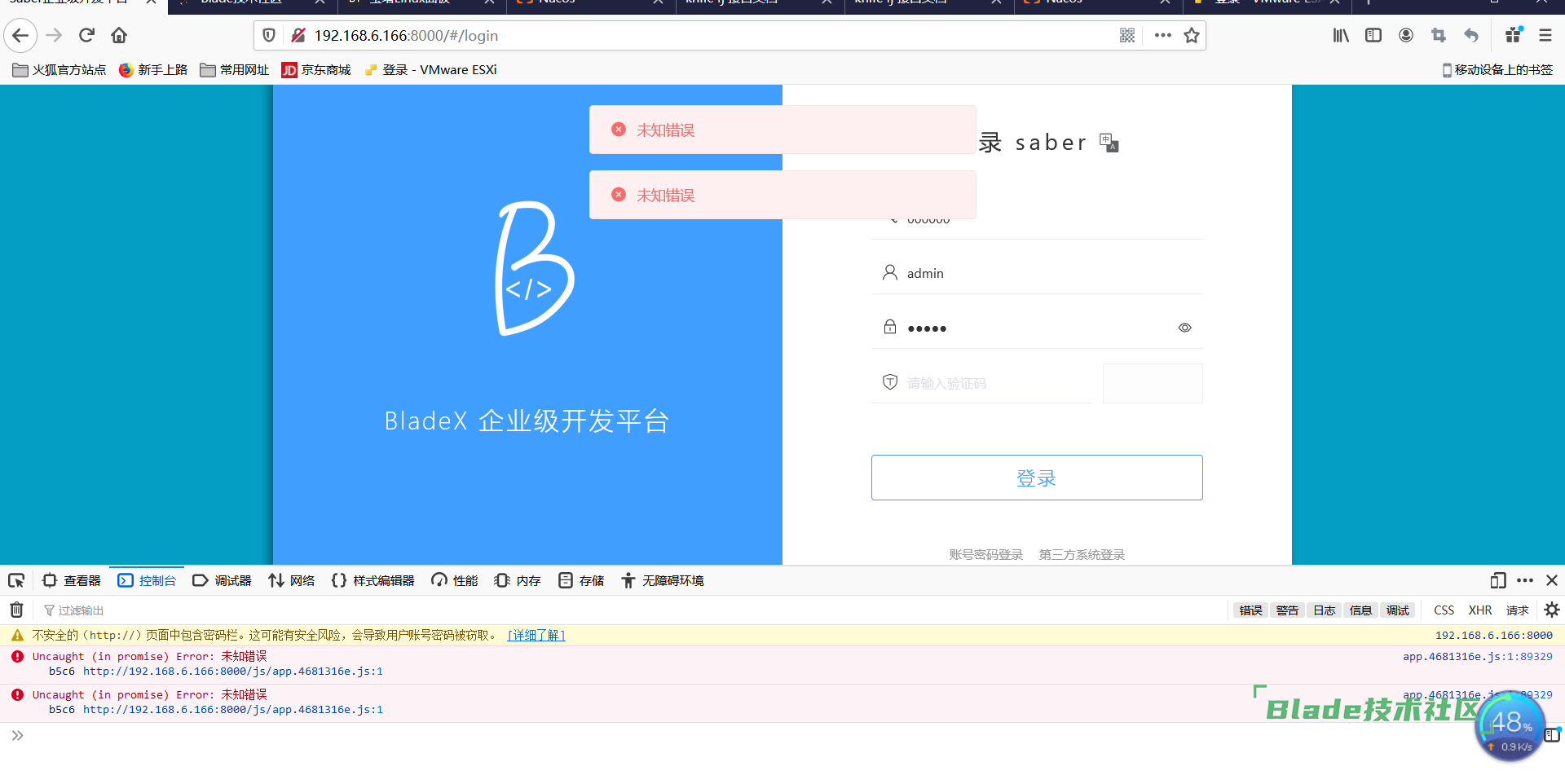
Task: Open the Firefox home page icon
Action: click(119, 35)
